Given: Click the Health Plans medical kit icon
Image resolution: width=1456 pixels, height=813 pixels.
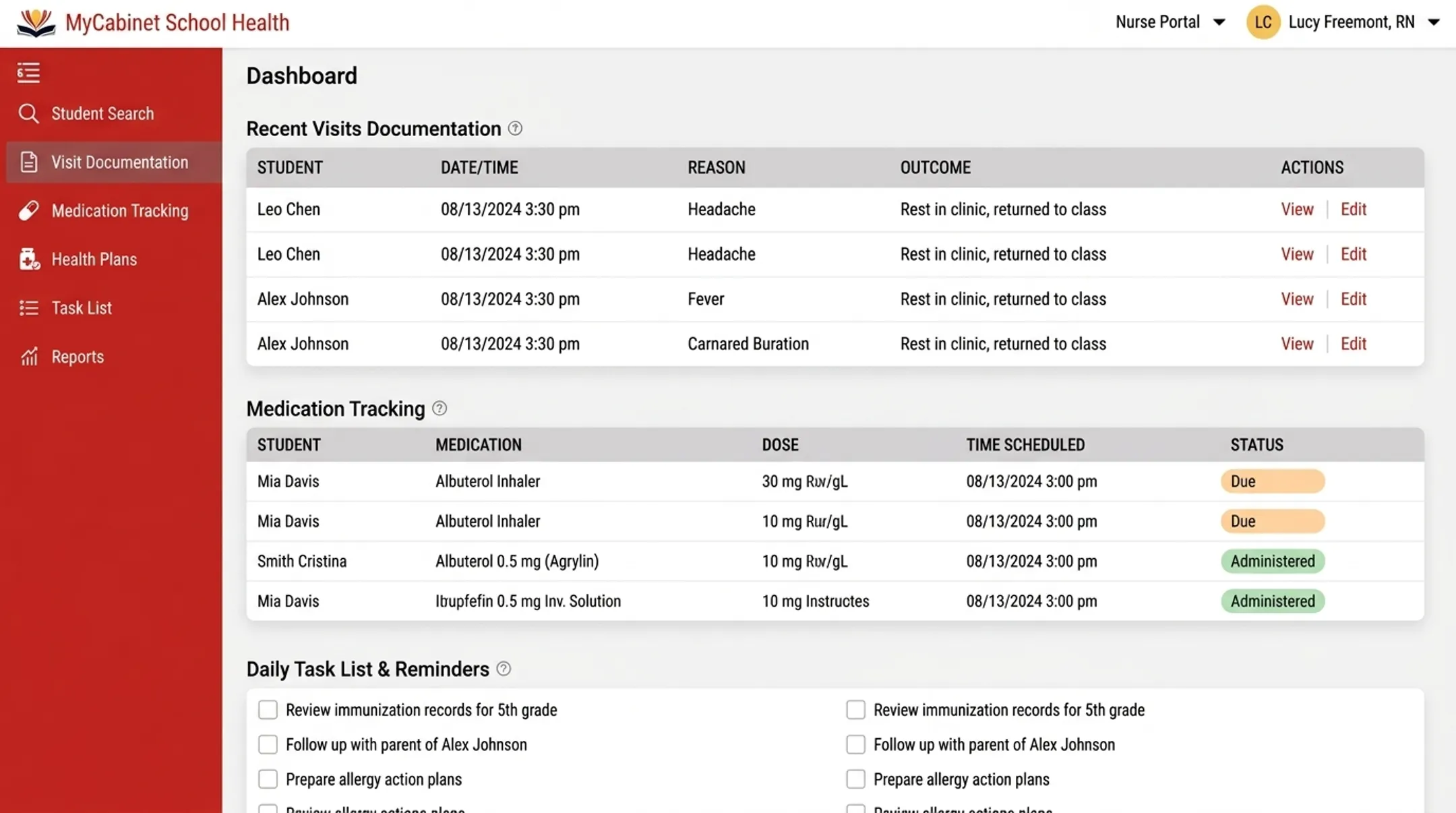Looking at the screenshot, I should (29, 259).
